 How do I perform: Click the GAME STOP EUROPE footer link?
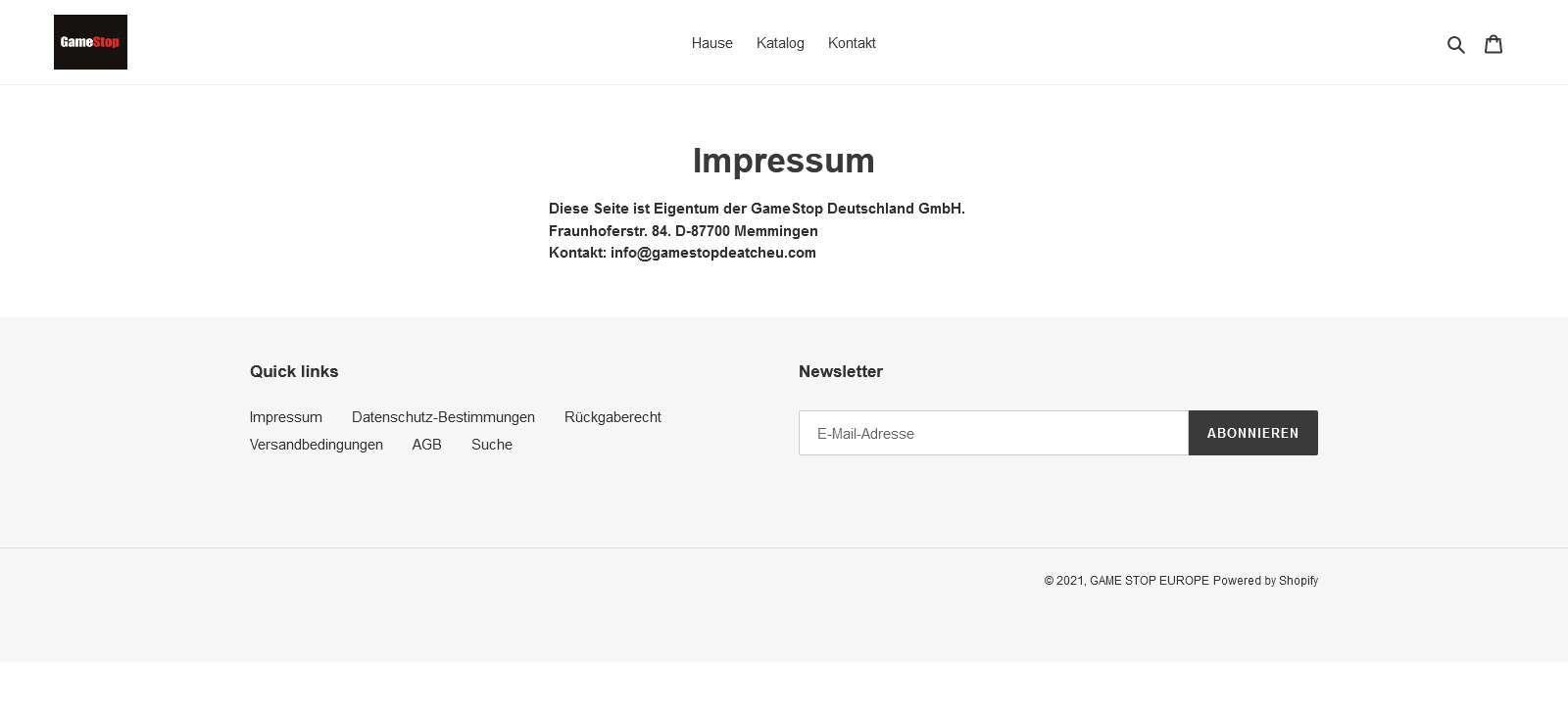1150,581
